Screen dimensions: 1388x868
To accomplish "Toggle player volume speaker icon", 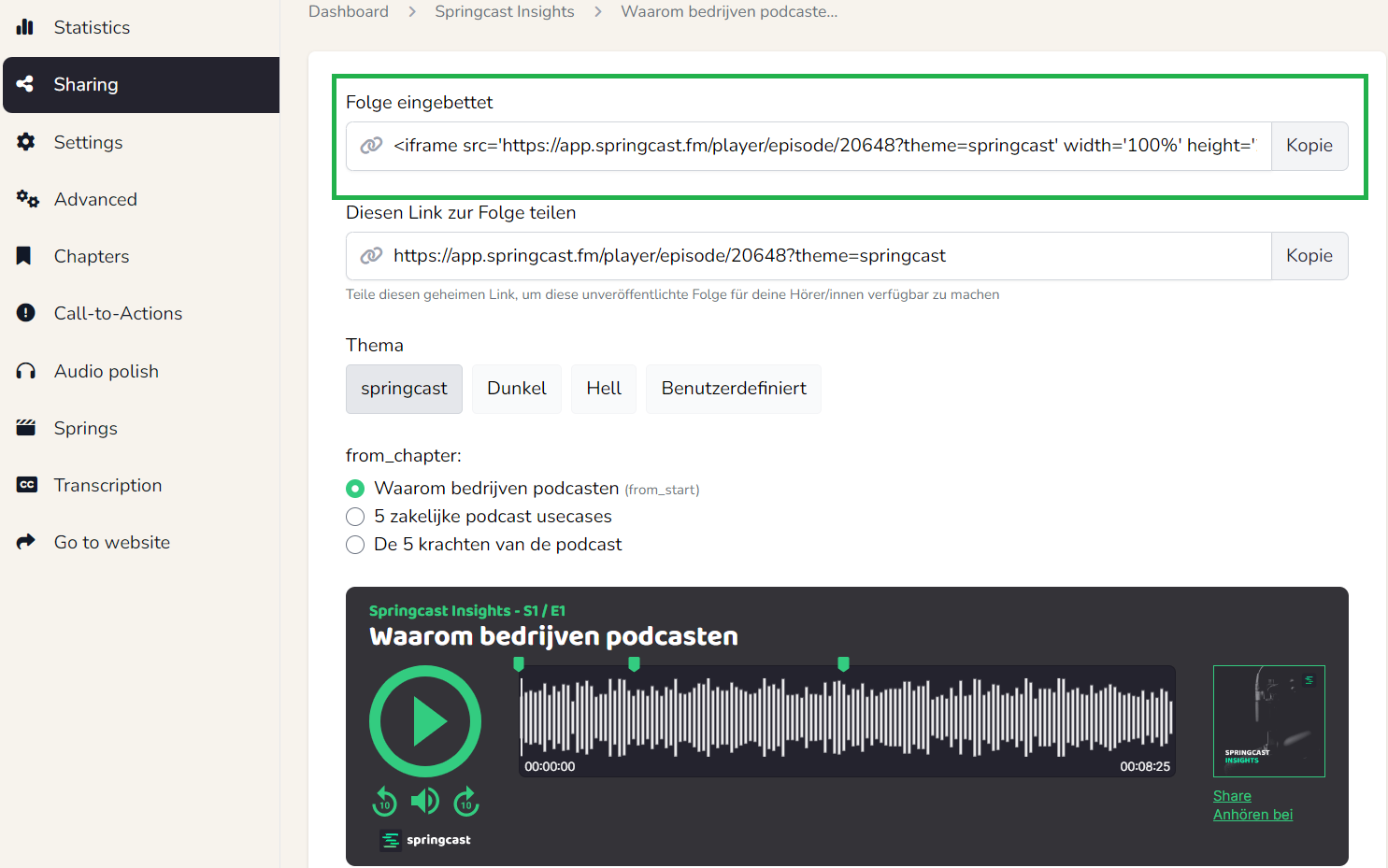I will coord(425,801).
